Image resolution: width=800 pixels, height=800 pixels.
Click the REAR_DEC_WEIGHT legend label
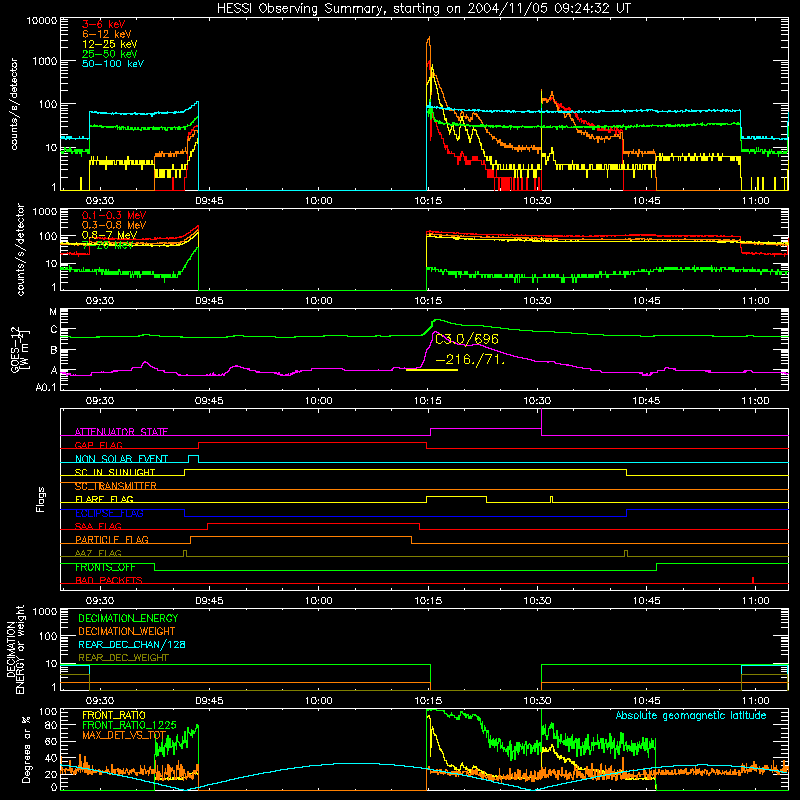coord(123,658)
